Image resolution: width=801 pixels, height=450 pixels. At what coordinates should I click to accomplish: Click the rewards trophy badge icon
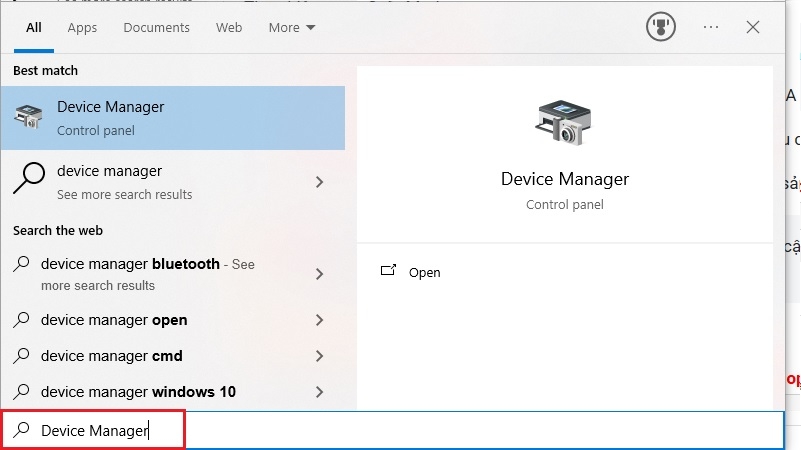(661, 27)
